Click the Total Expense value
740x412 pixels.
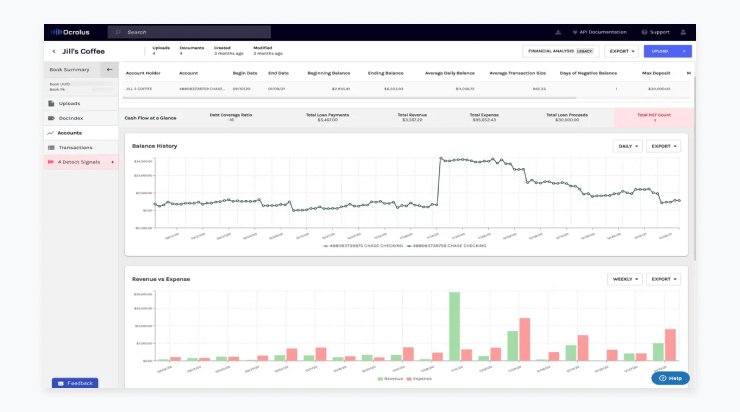pyautogui.click(x=484, y=120)
